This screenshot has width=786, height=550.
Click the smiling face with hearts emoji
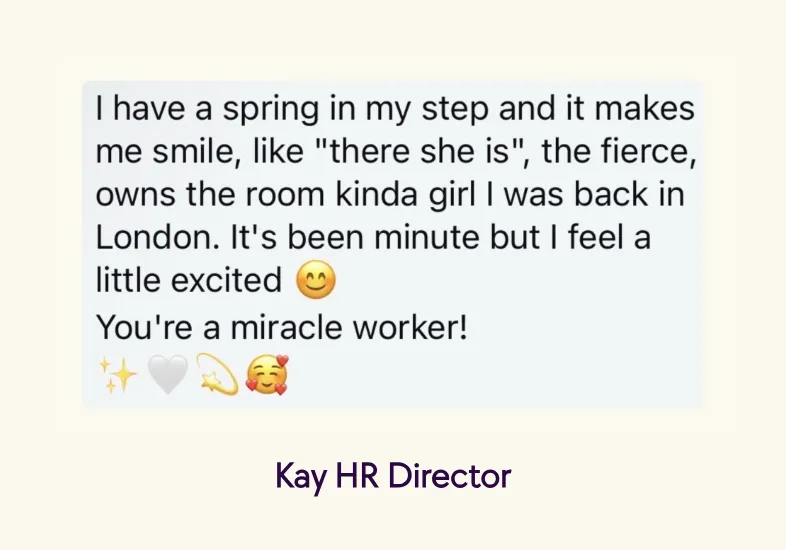(267, 374)
